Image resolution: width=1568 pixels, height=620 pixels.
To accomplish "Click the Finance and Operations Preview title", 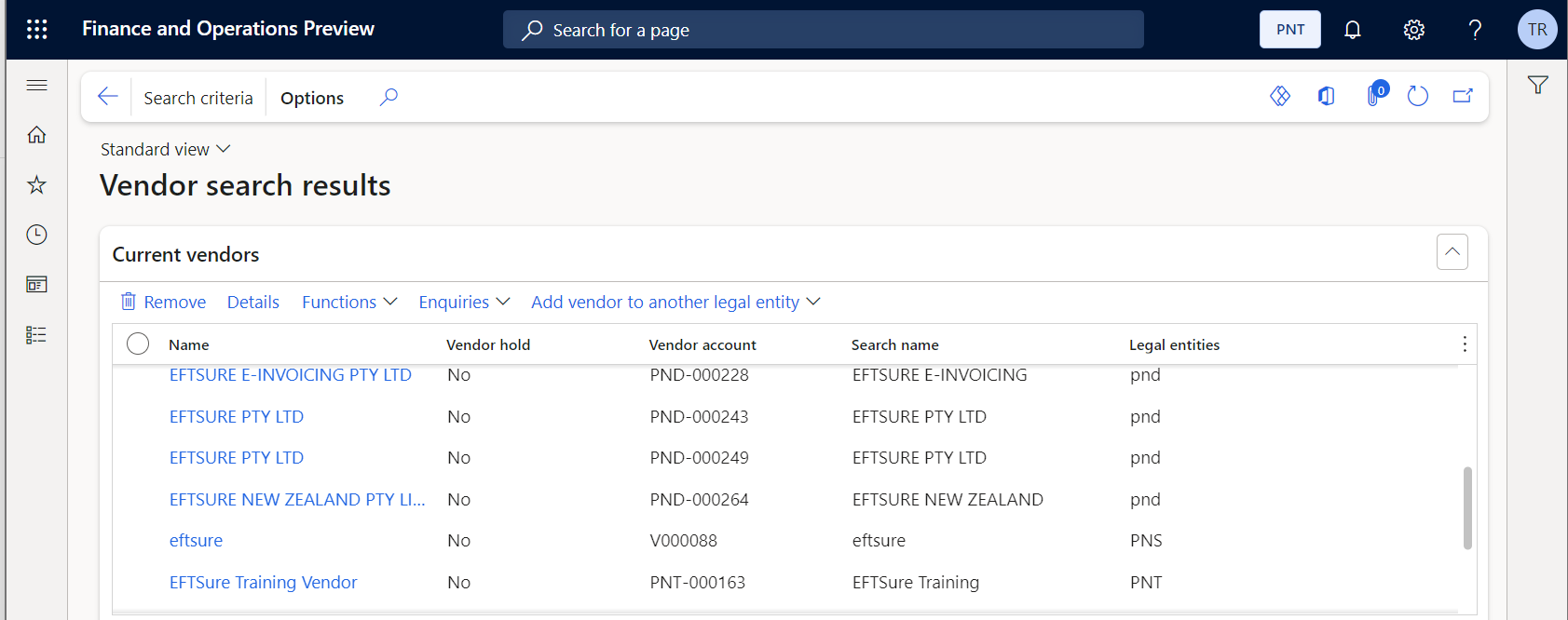I will point(228,29).
